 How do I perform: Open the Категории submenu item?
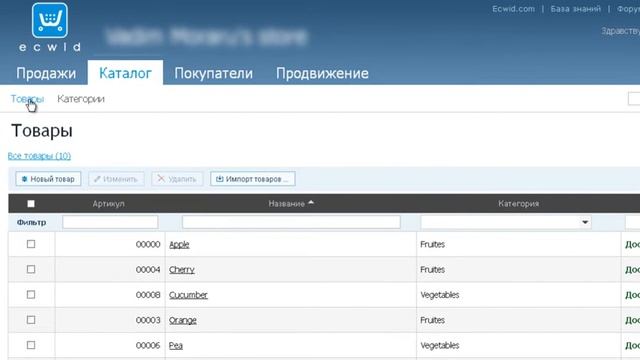point(81,99)
